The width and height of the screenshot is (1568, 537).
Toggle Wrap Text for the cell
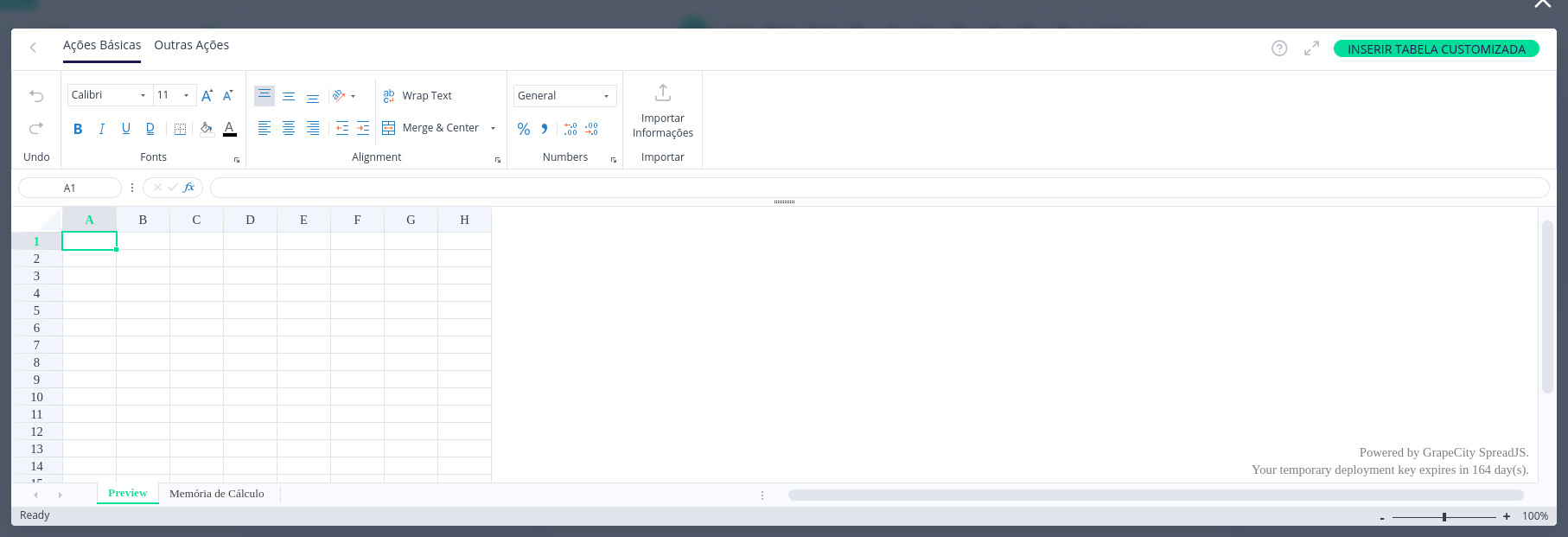click(418, 96)
